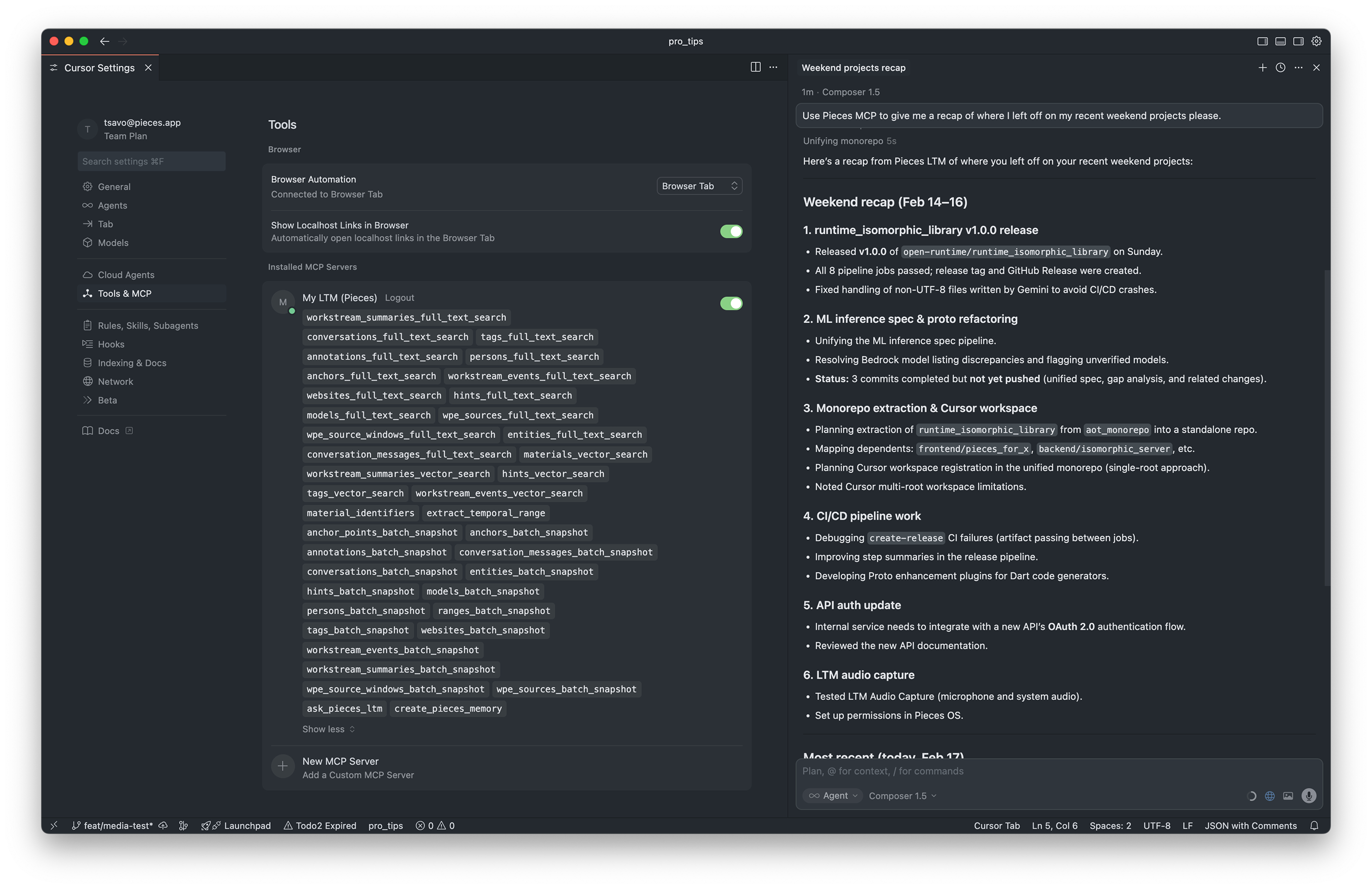Viewport: 1372px width, 889px height.
Task: Start a new chat with the plus icon
Action: pos(1263,68)
